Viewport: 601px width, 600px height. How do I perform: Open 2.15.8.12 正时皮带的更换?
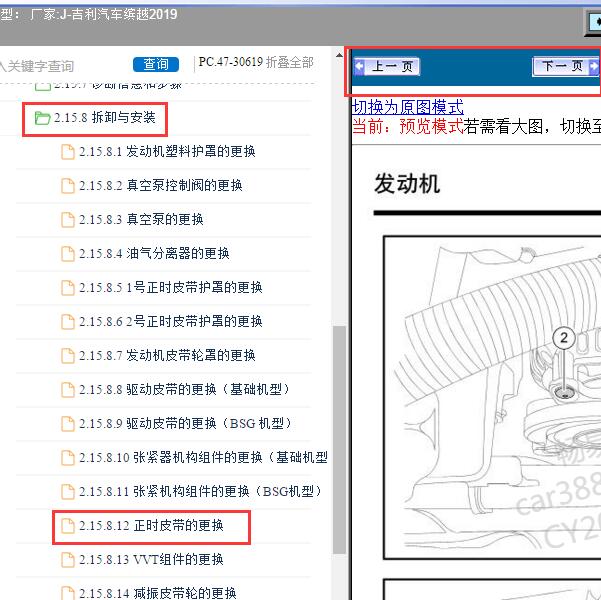coord(151,526)
